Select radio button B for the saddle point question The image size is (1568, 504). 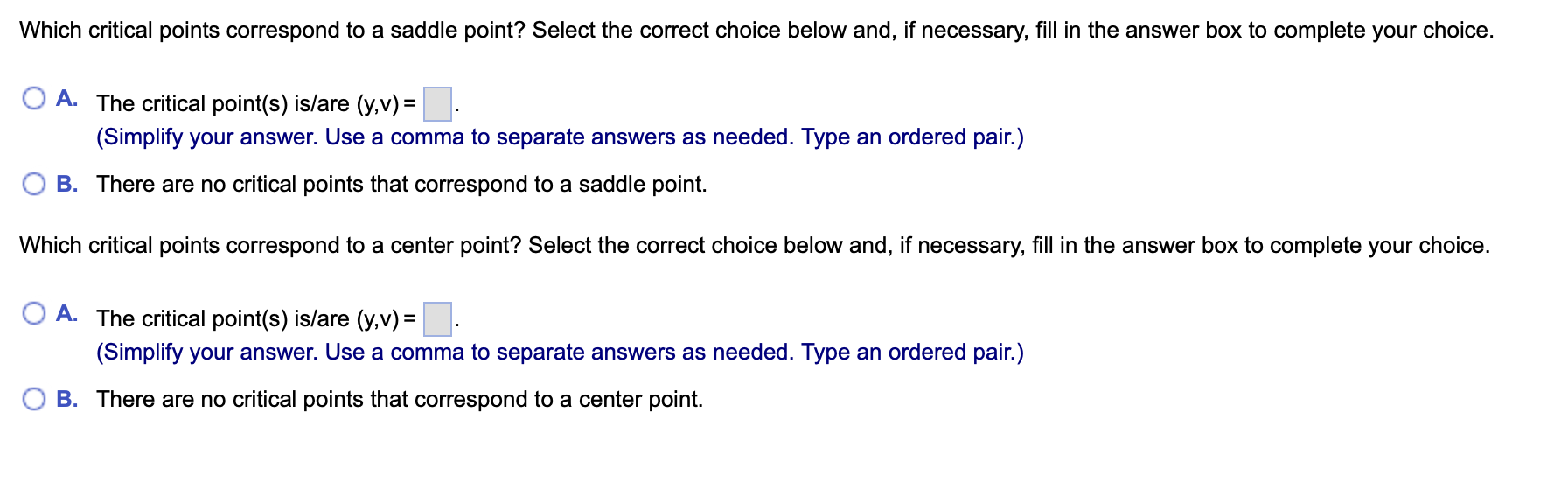(x=34, y=182)
